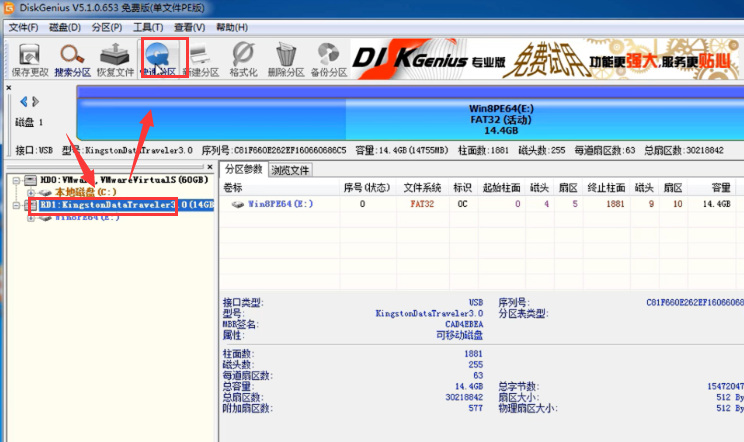
Task: Select the 快速分区 quick partition tool
Action: pos(158,58)
